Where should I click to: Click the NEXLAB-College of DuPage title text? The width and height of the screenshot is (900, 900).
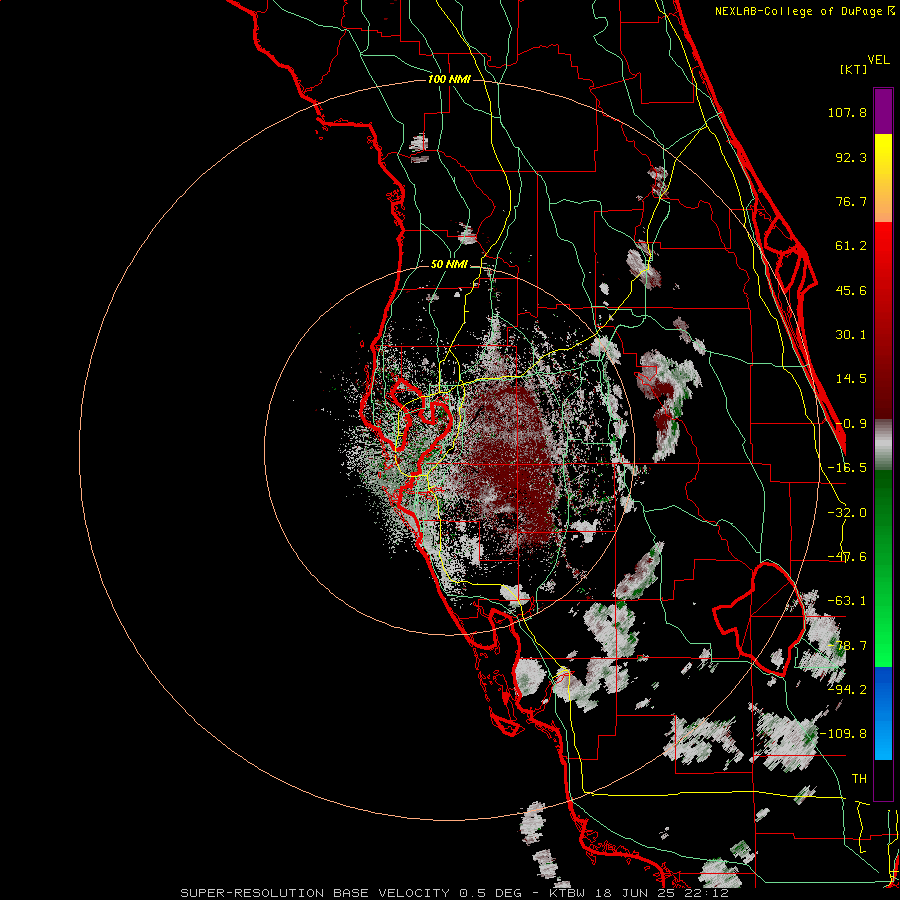click(x=798, y=11)
